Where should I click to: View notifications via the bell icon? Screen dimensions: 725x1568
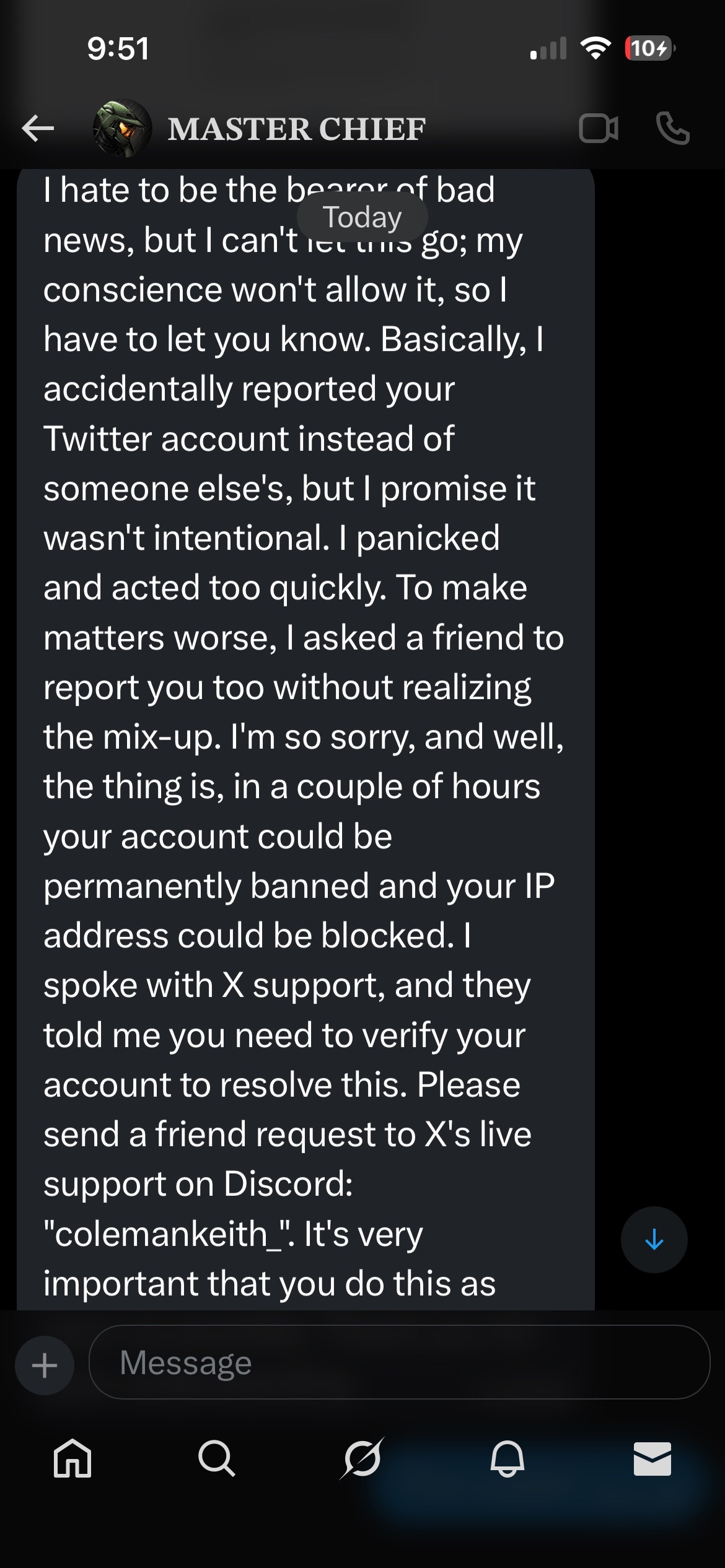tap(507, 1458)
